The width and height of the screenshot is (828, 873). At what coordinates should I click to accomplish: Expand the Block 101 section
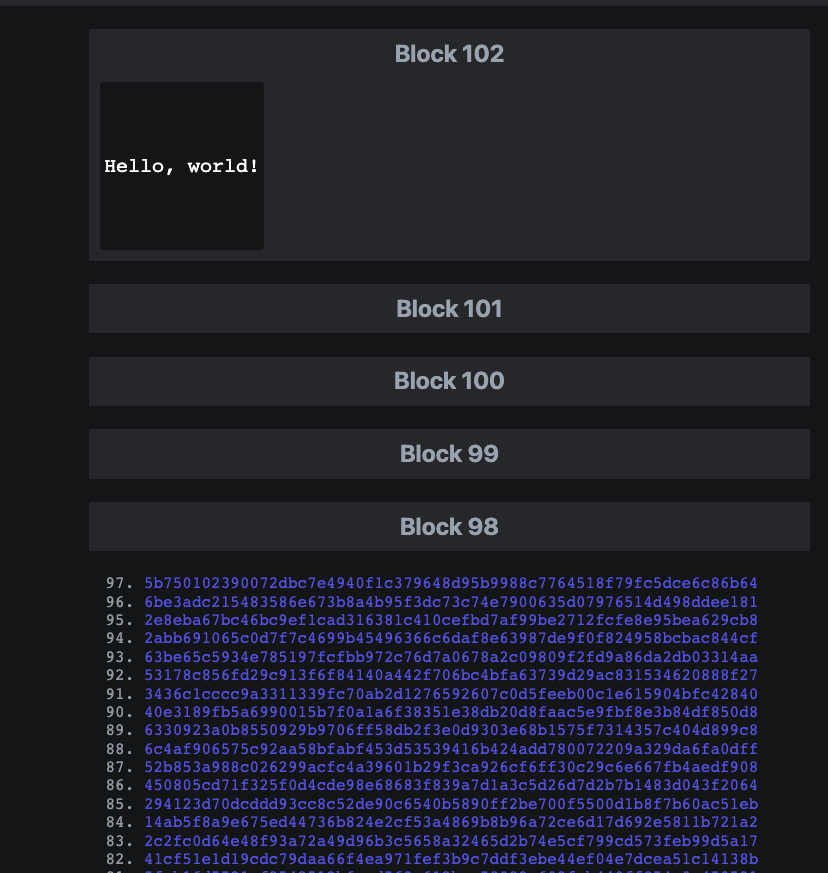pos(449,309)
